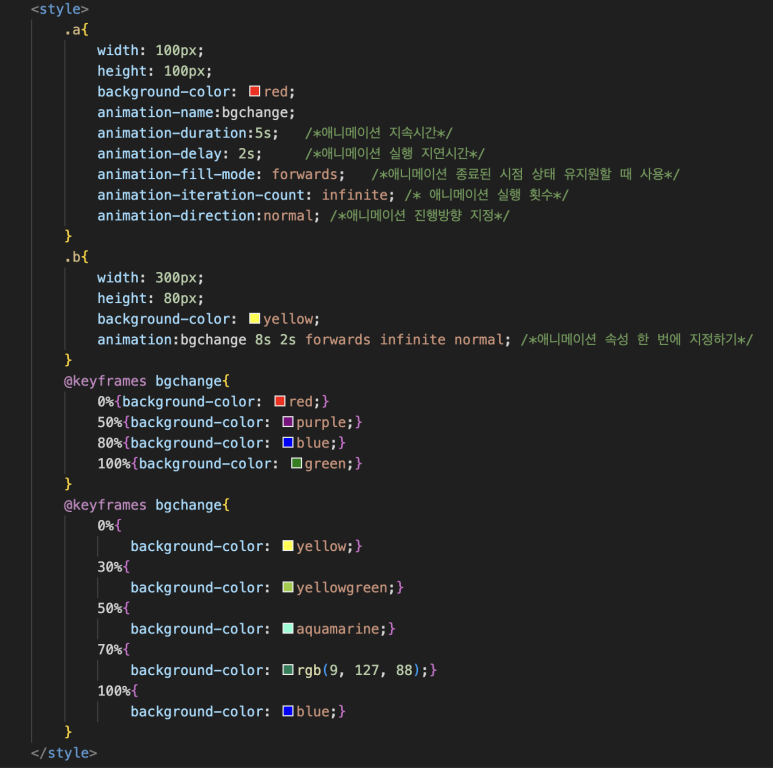Click the 8s value in the animation shorthand

tap(263, 340)
